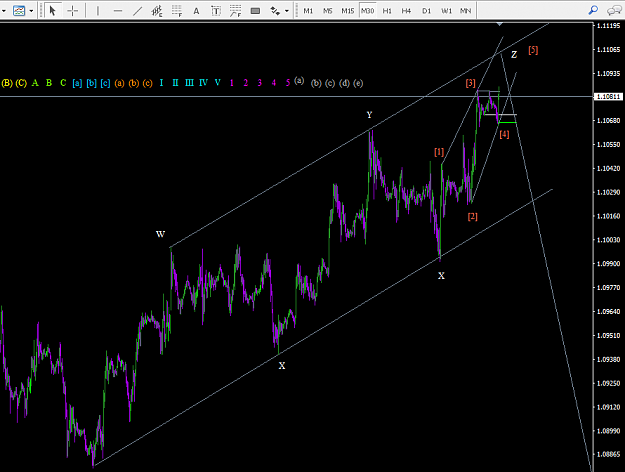Select the orange (c) wave label
The image size is (625, 472).
147,83
